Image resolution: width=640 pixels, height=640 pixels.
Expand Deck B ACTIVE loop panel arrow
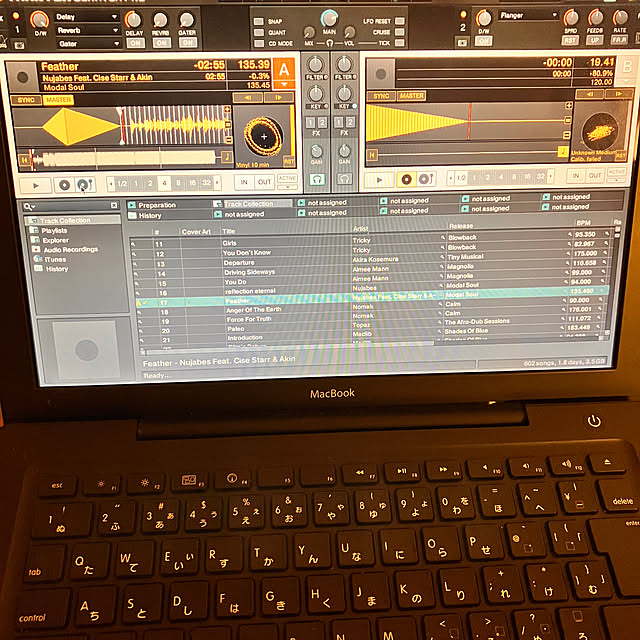tap(616, 180)
